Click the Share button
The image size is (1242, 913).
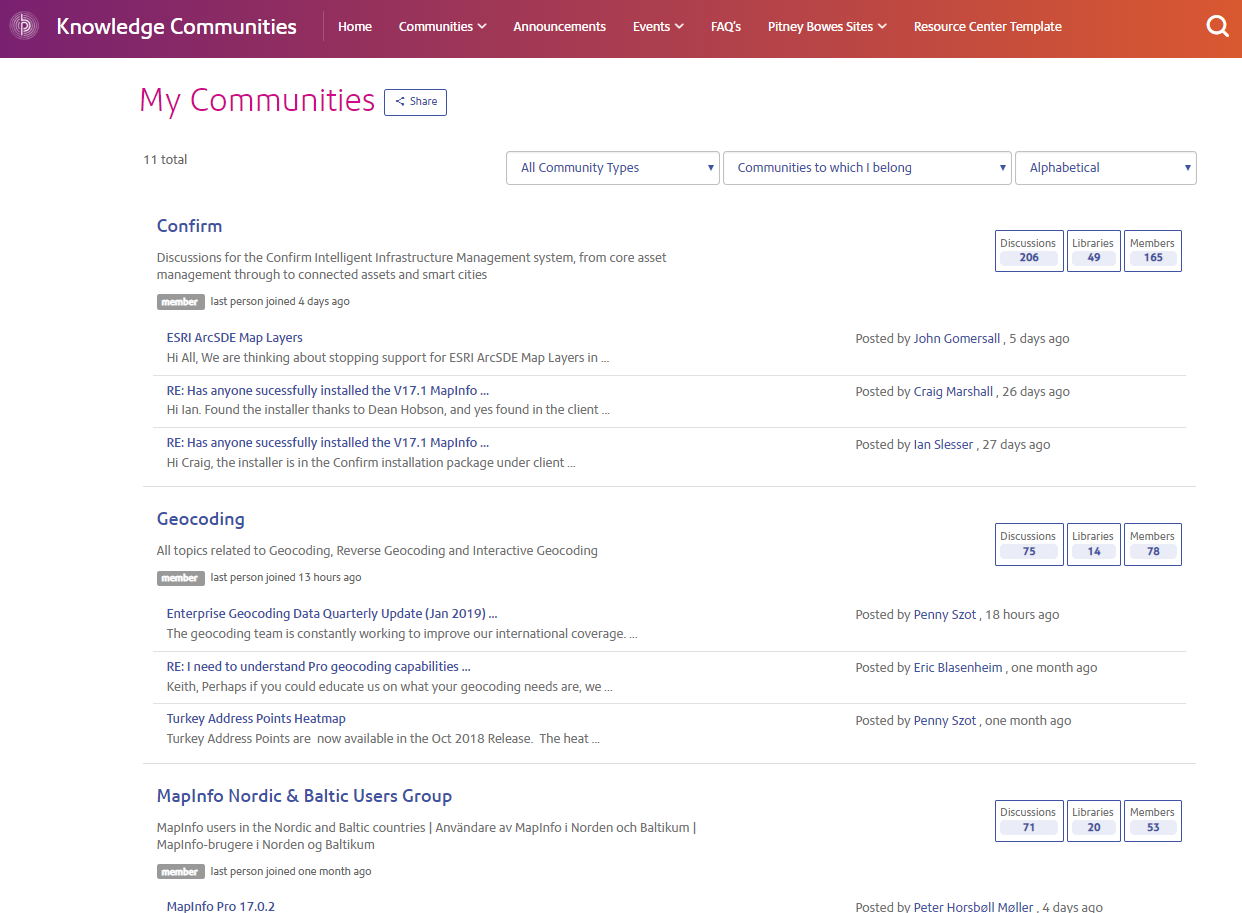tap(415, 102)
